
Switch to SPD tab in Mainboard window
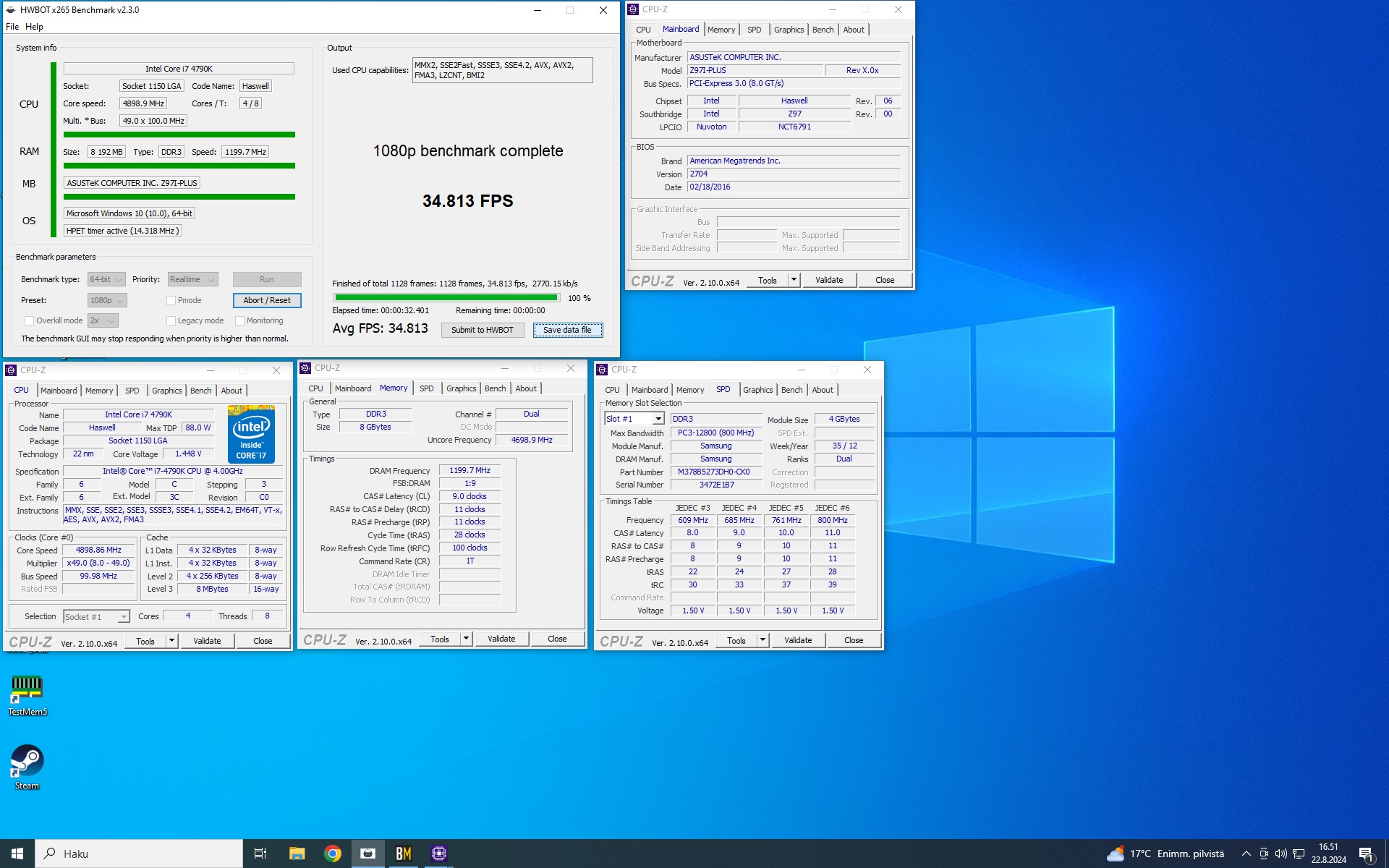pyautogui.click(x=754, y=30)
